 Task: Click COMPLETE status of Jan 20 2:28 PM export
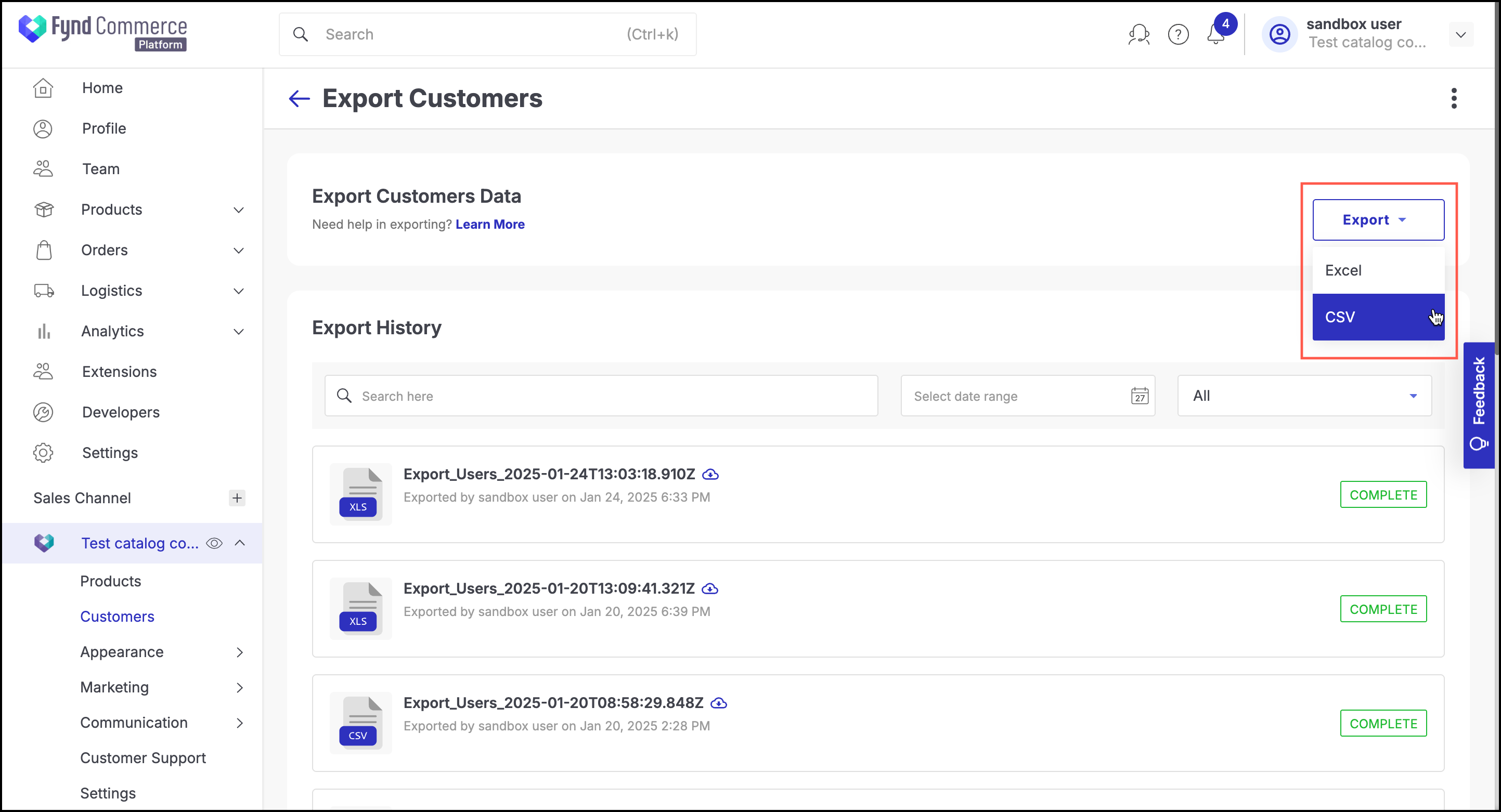(x=1383, y=724)
